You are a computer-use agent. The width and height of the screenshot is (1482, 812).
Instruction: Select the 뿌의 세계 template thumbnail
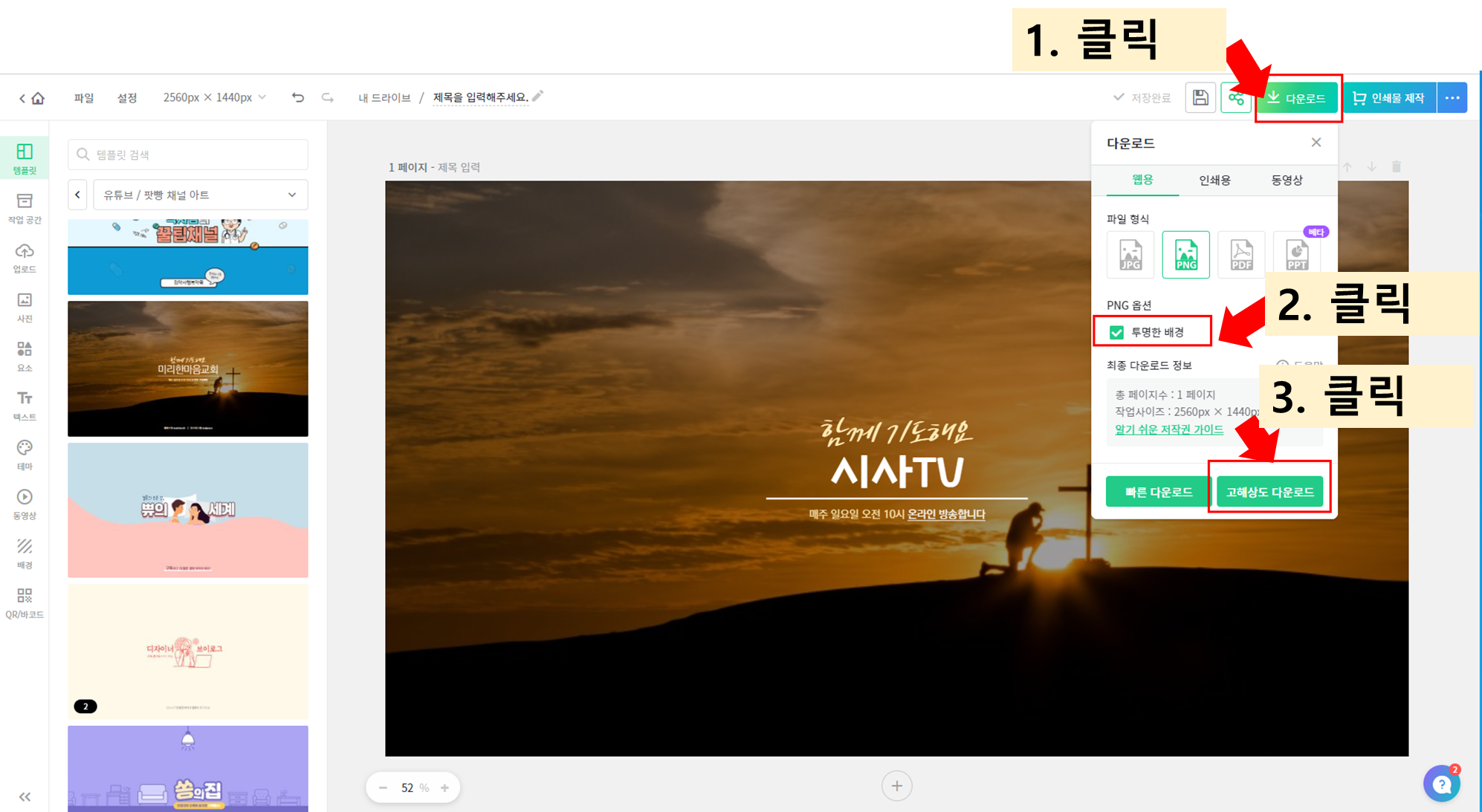click(x=188, y=510)
